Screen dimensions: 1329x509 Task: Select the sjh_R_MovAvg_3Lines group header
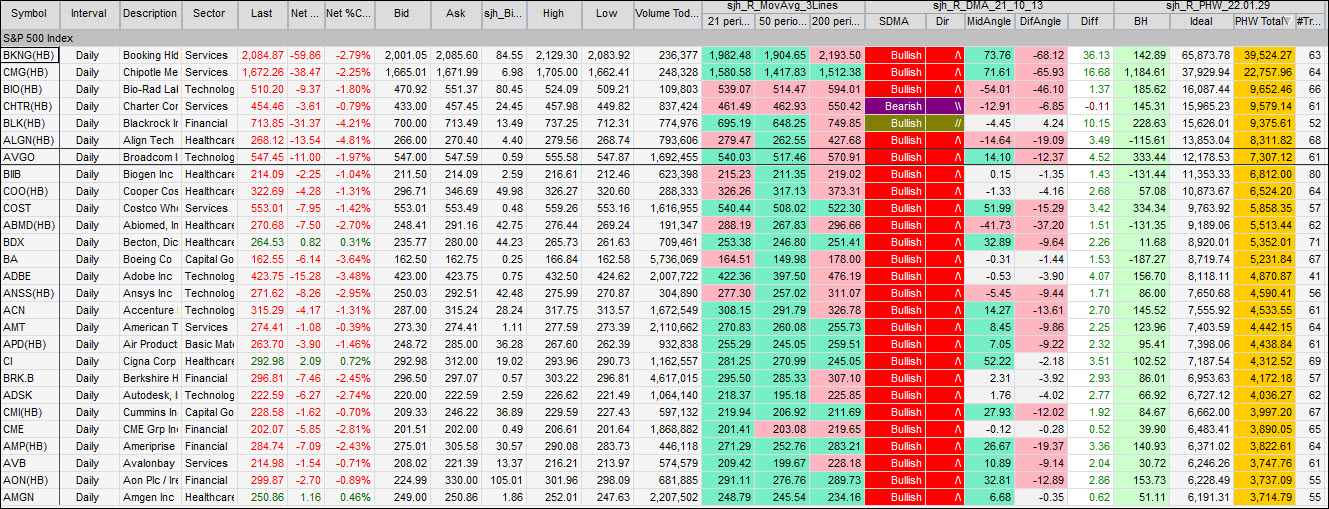click(x=783, y=6)
